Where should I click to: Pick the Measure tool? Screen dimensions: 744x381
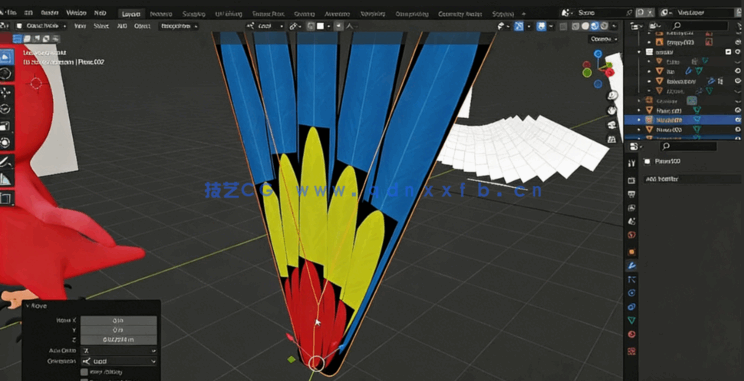[x=6, y=179]
